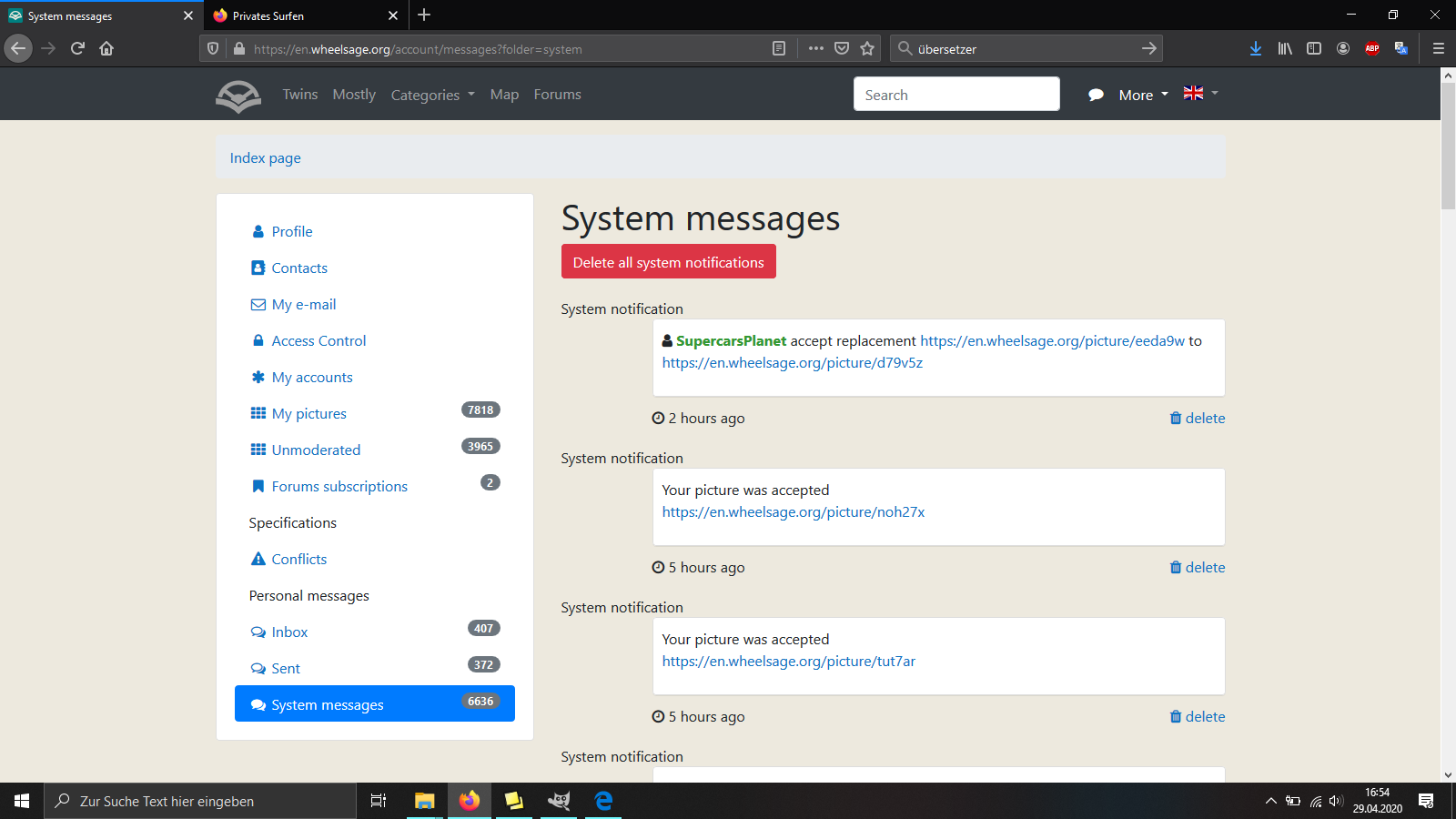Open the Adblock Plus extension
The image size is (1456, 819).
pyautogui.click(x=1372, y=48)
